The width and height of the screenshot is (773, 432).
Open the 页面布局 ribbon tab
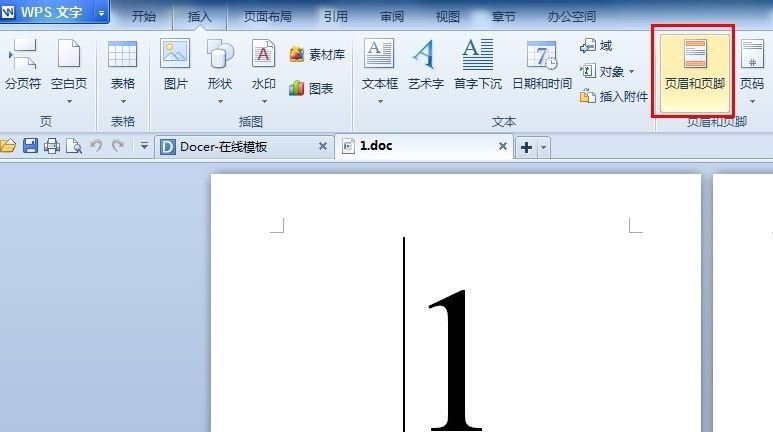point(268,17)
